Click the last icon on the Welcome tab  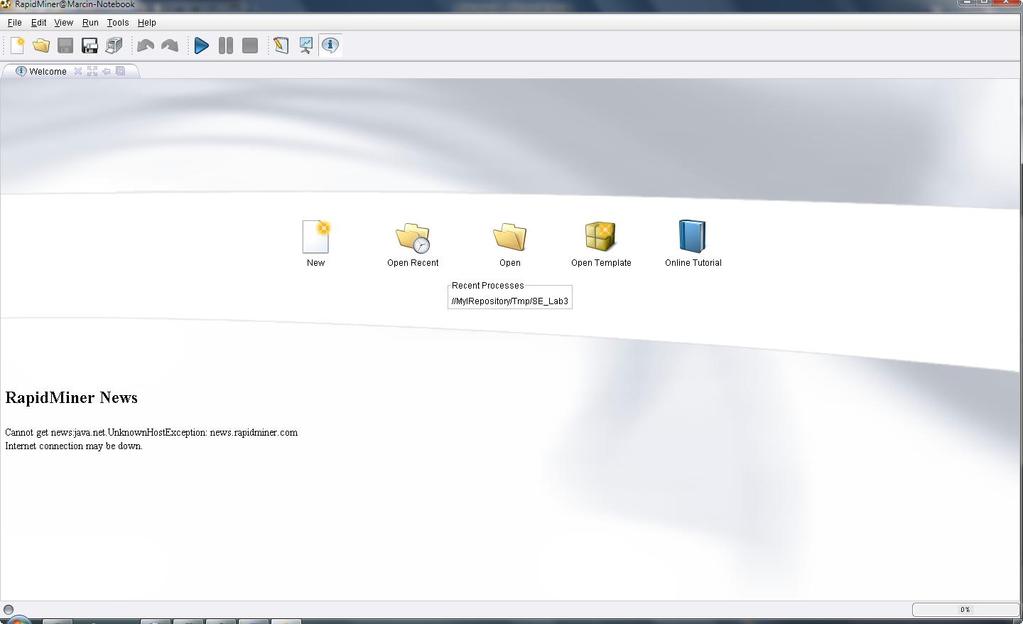121,71
